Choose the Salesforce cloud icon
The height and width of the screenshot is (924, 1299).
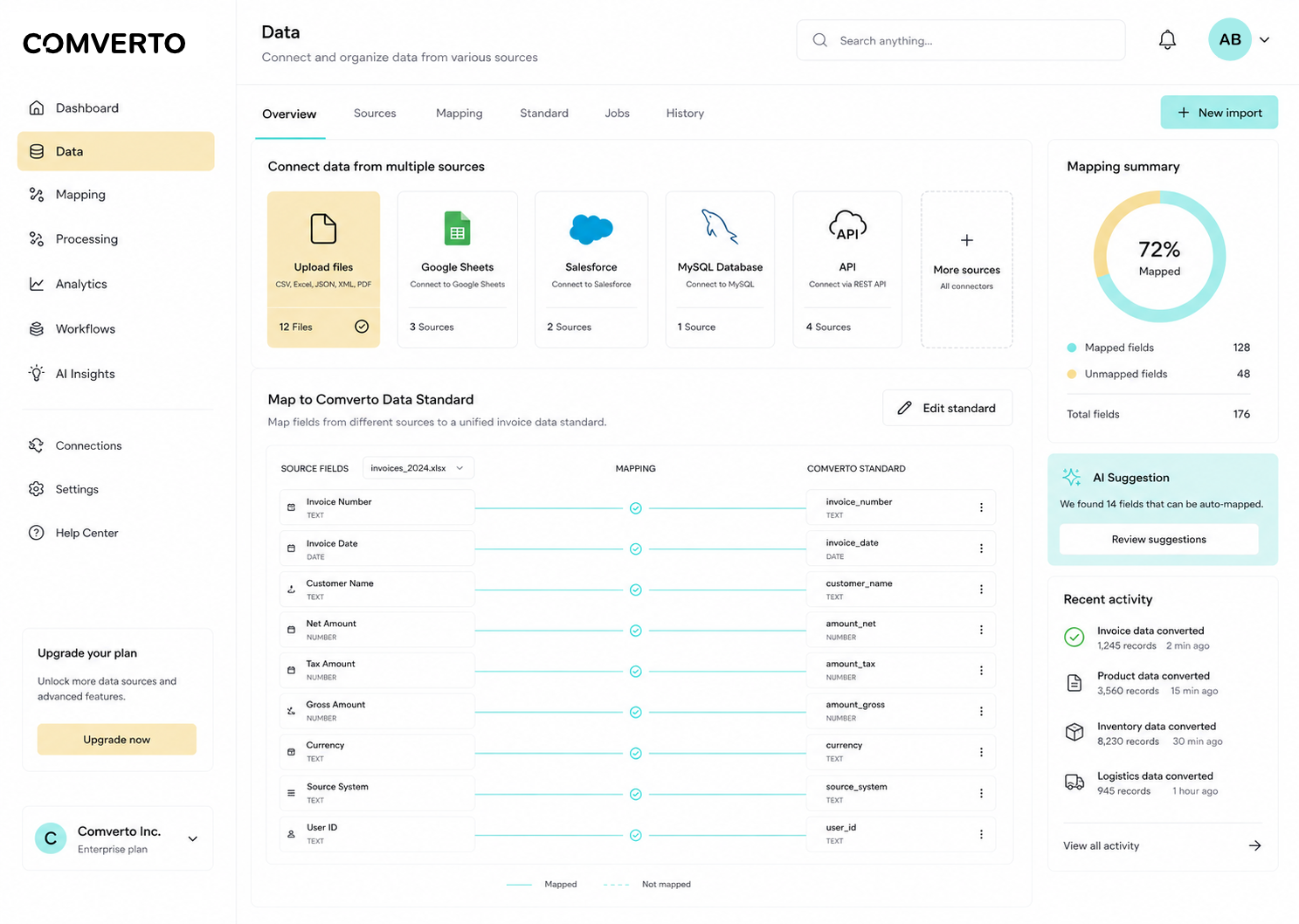tap(591, 229)
